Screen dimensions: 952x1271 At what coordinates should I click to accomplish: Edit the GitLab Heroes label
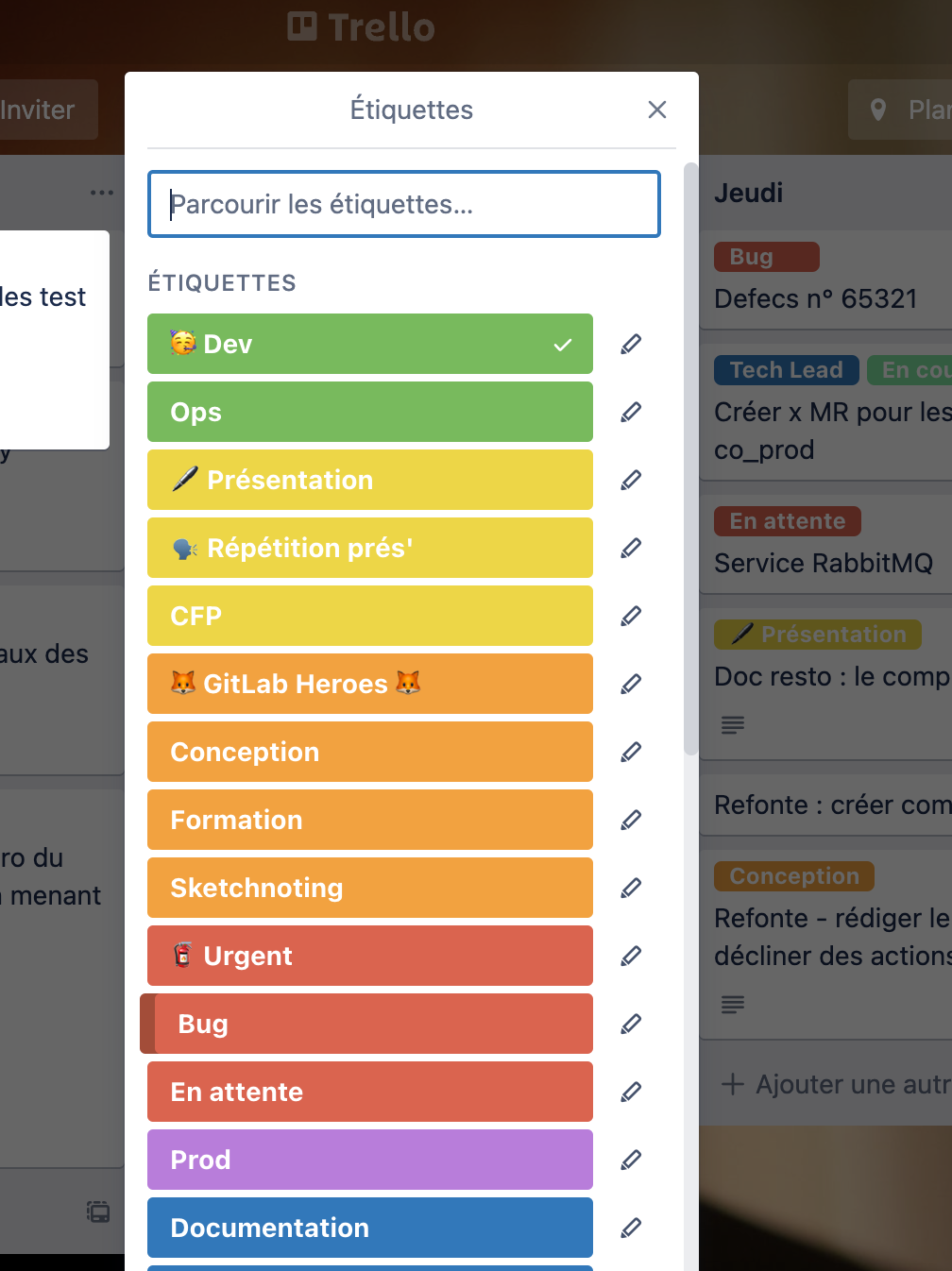[631, 684]
